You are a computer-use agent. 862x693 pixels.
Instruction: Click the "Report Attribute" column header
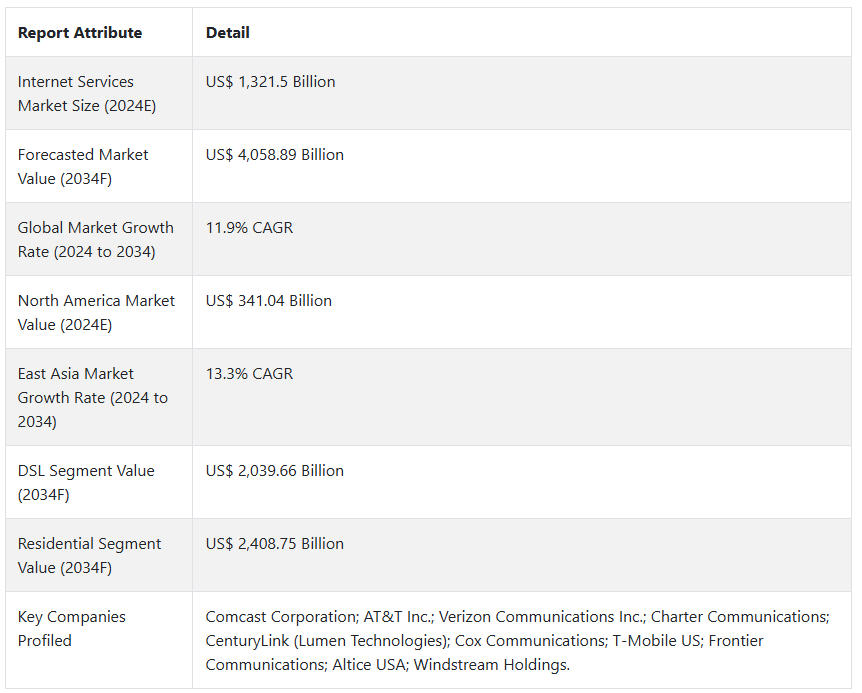click(80, 33)
